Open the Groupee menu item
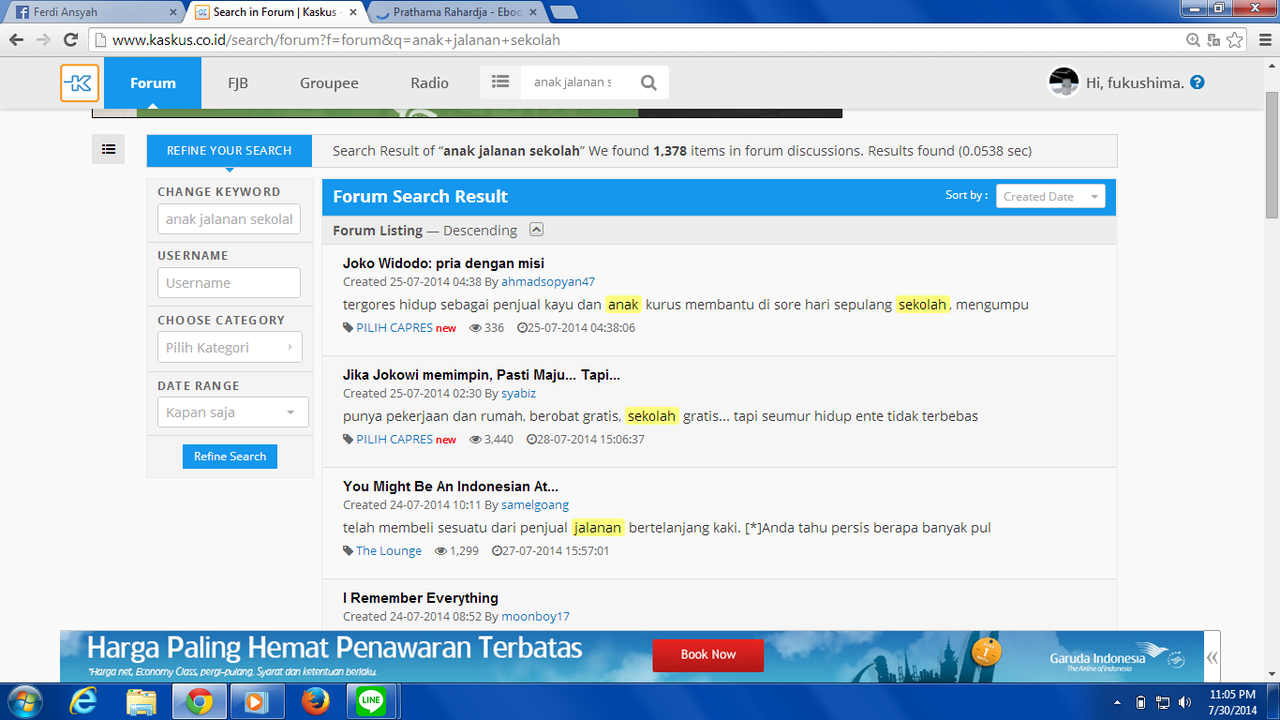 pos(329,83)
